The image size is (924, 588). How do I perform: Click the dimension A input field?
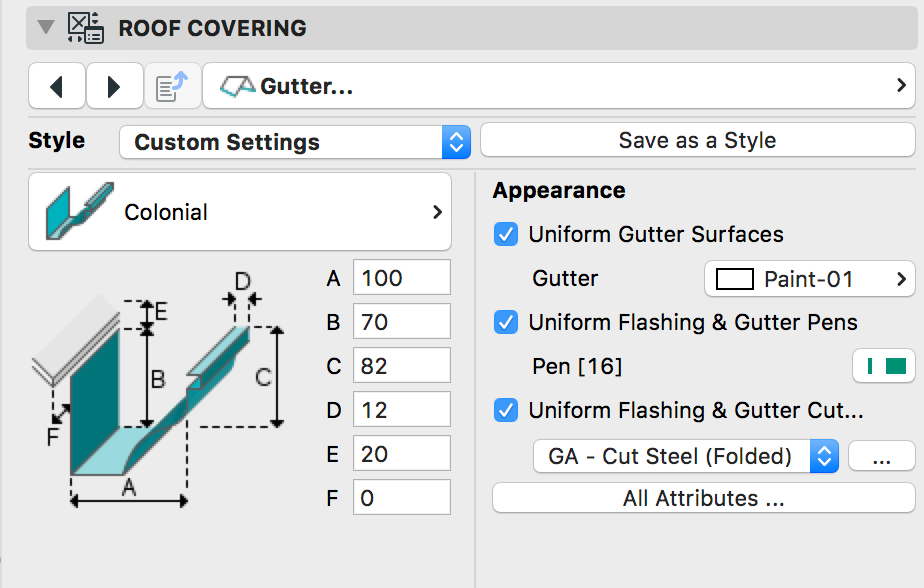point(401,278)
